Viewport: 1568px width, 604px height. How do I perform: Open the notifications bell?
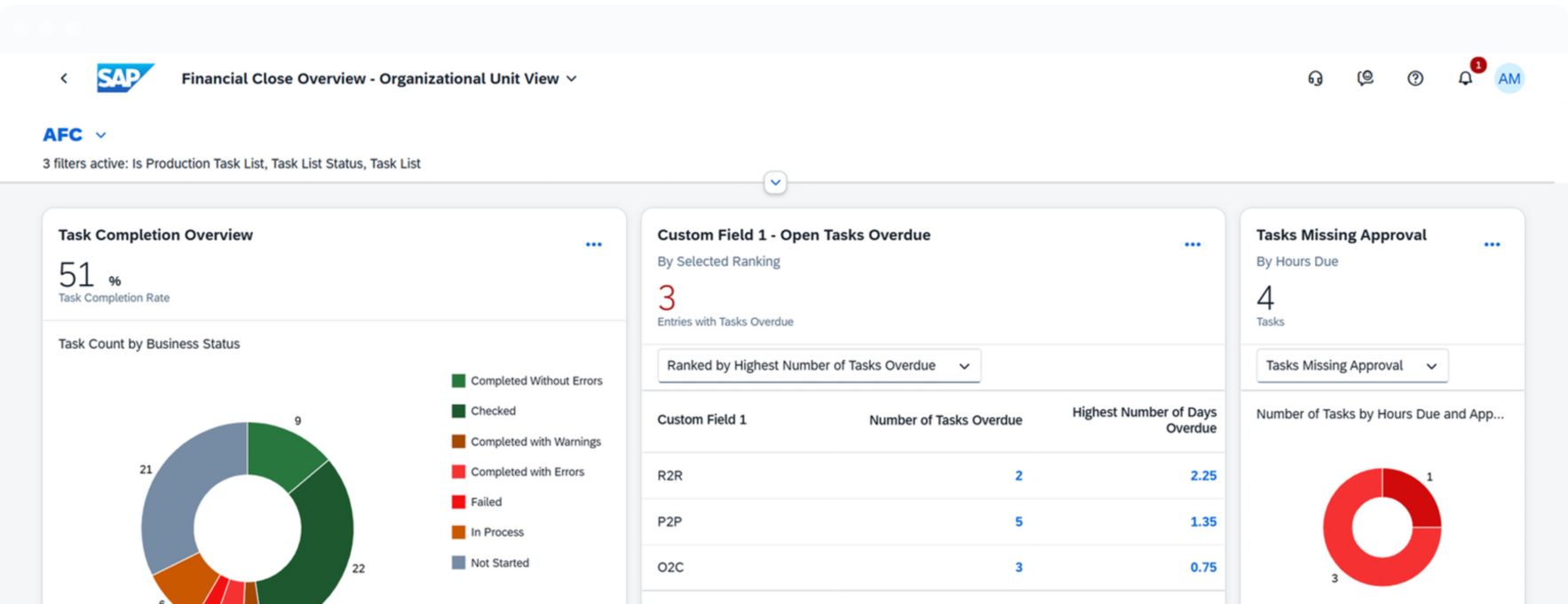point(1465,78)
